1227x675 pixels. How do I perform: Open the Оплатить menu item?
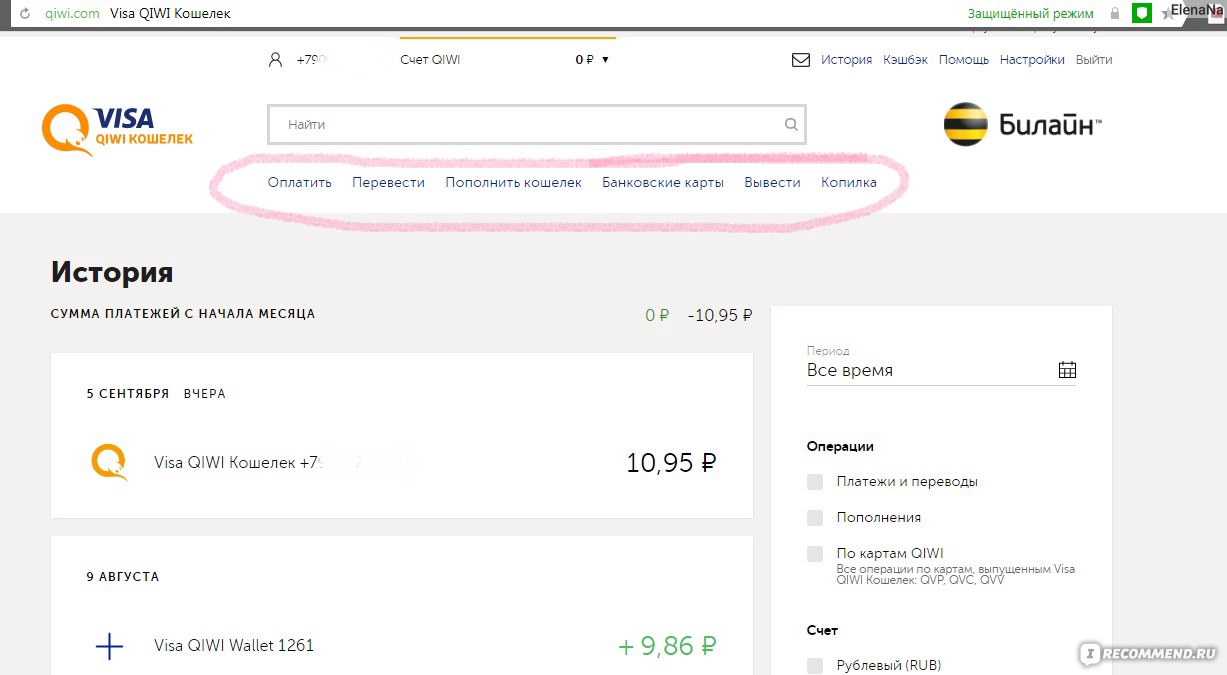pos(300,183)
